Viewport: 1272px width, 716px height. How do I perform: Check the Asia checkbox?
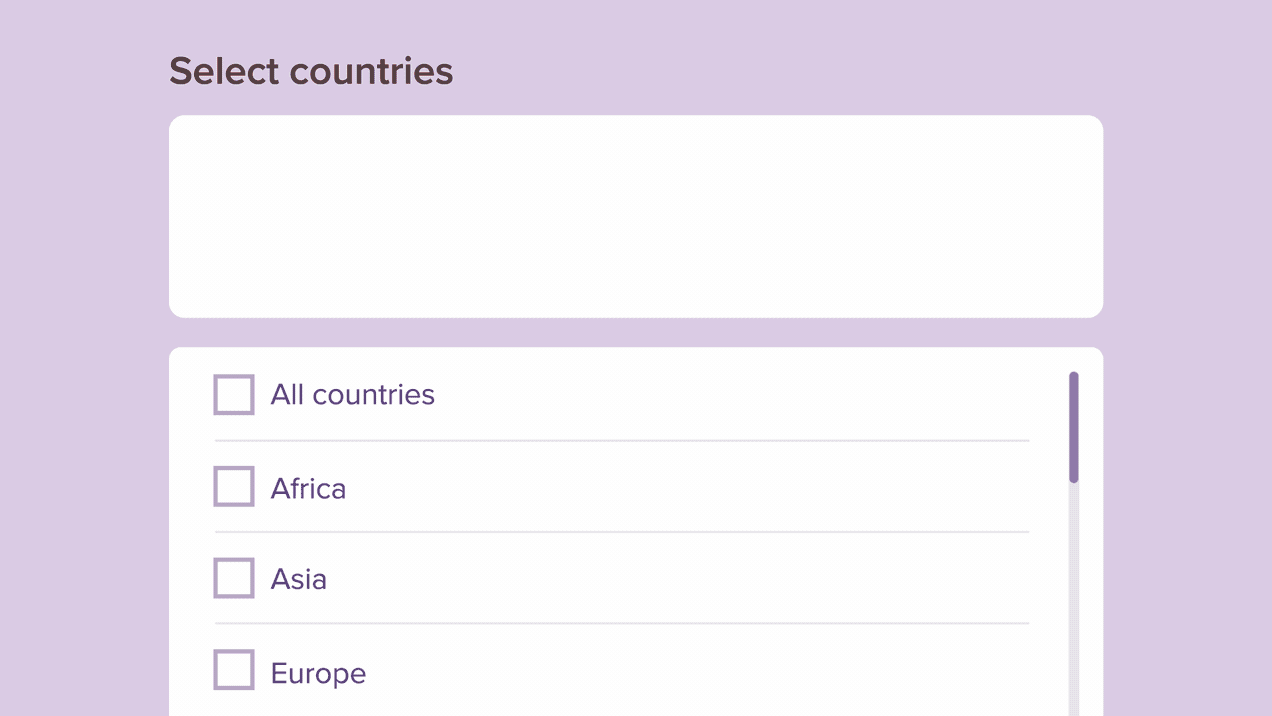tap(232, 578)
